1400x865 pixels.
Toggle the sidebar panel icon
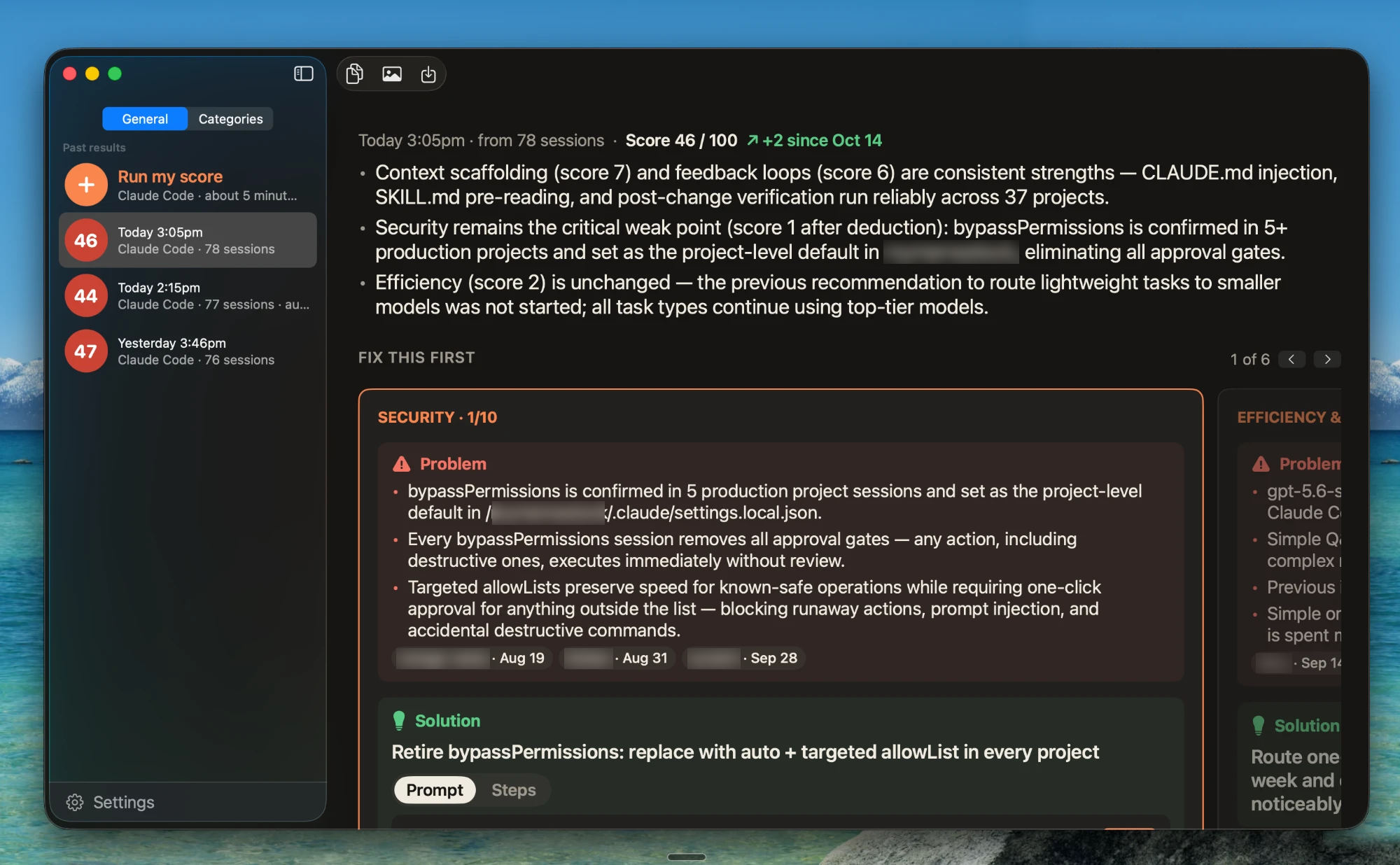[x=303, y=73]
